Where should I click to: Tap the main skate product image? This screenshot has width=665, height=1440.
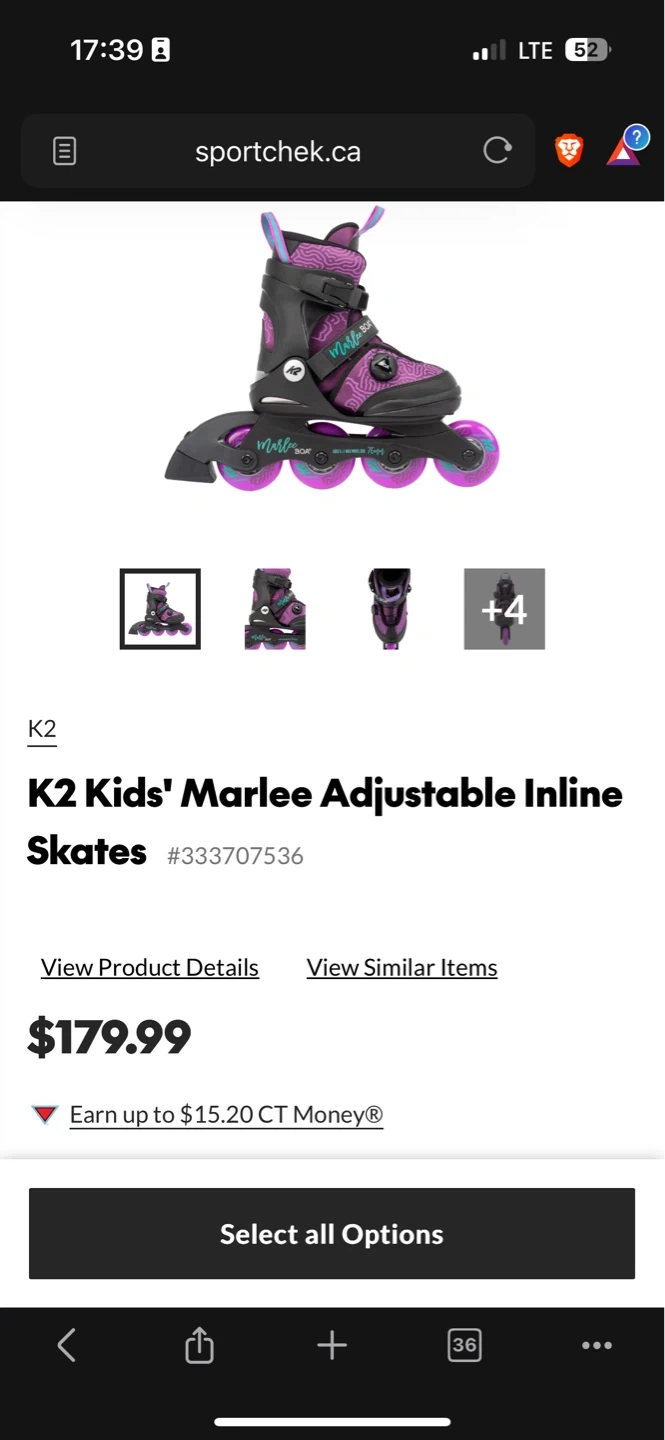[x=332, y=350]
